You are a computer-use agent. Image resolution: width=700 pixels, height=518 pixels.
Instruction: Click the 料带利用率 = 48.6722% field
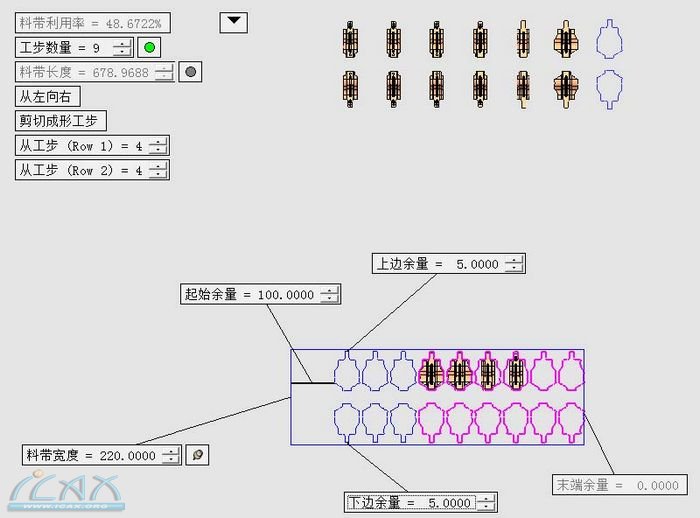point(93,23)
